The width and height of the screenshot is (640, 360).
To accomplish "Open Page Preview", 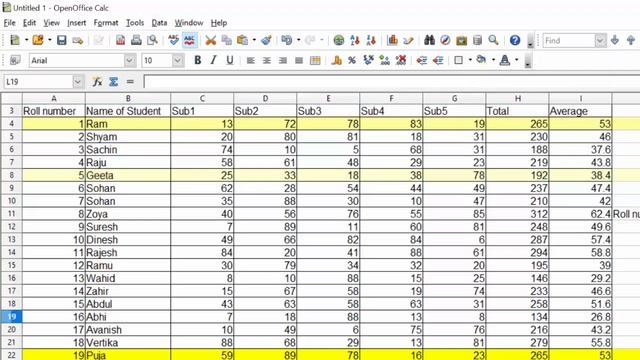I will [152, 40].
